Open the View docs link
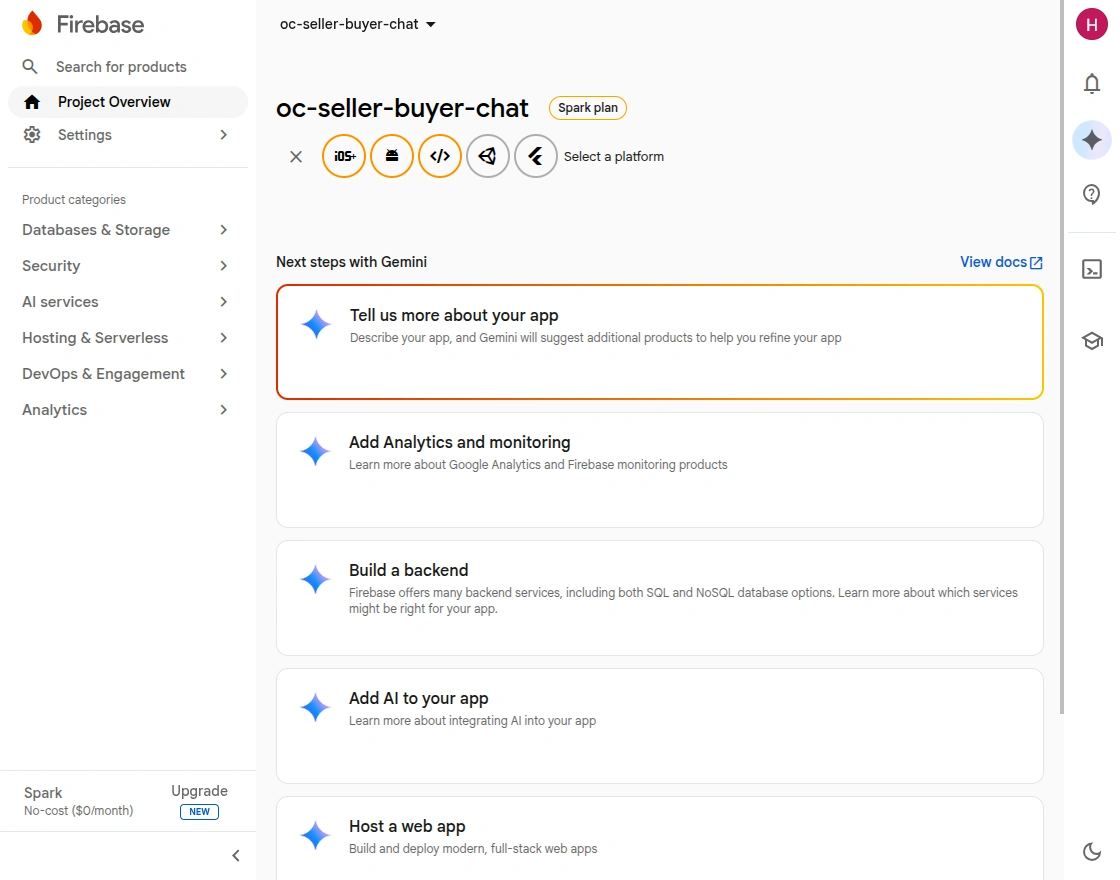The width and height of the screenshot is (1120, 880). [x=1001, y=262]
